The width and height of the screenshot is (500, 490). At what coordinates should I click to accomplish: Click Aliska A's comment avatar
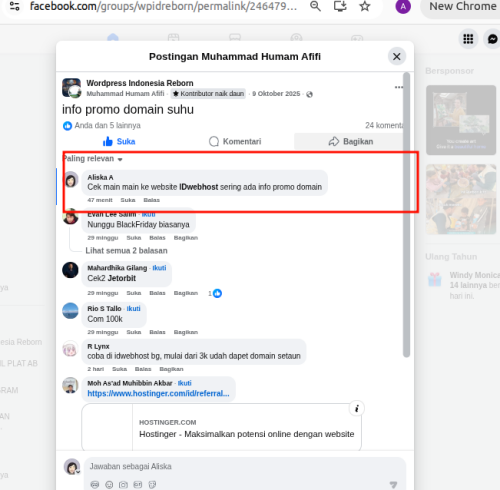71,180
